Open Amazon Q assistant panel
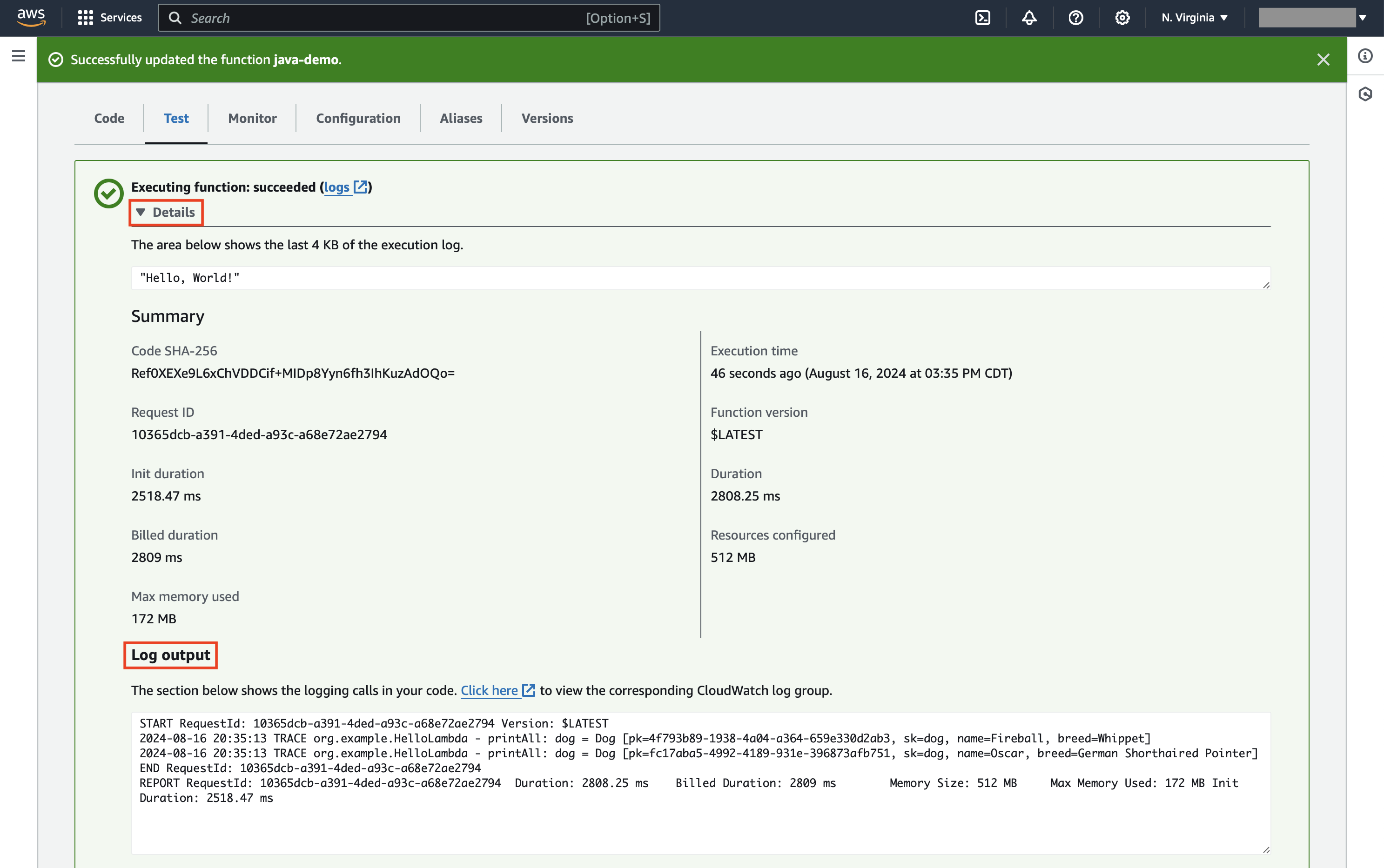The width and height of the screenshot is (1384, 868). click(1366, 93)
